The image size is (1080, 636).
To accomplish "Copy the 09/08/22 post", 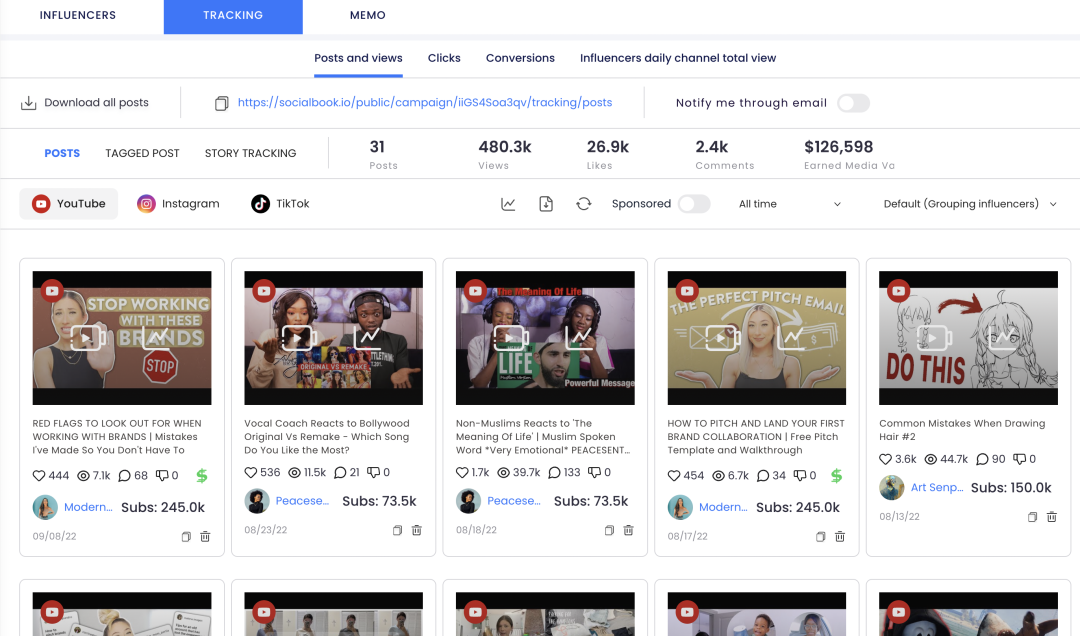I will tap(186, 537).
